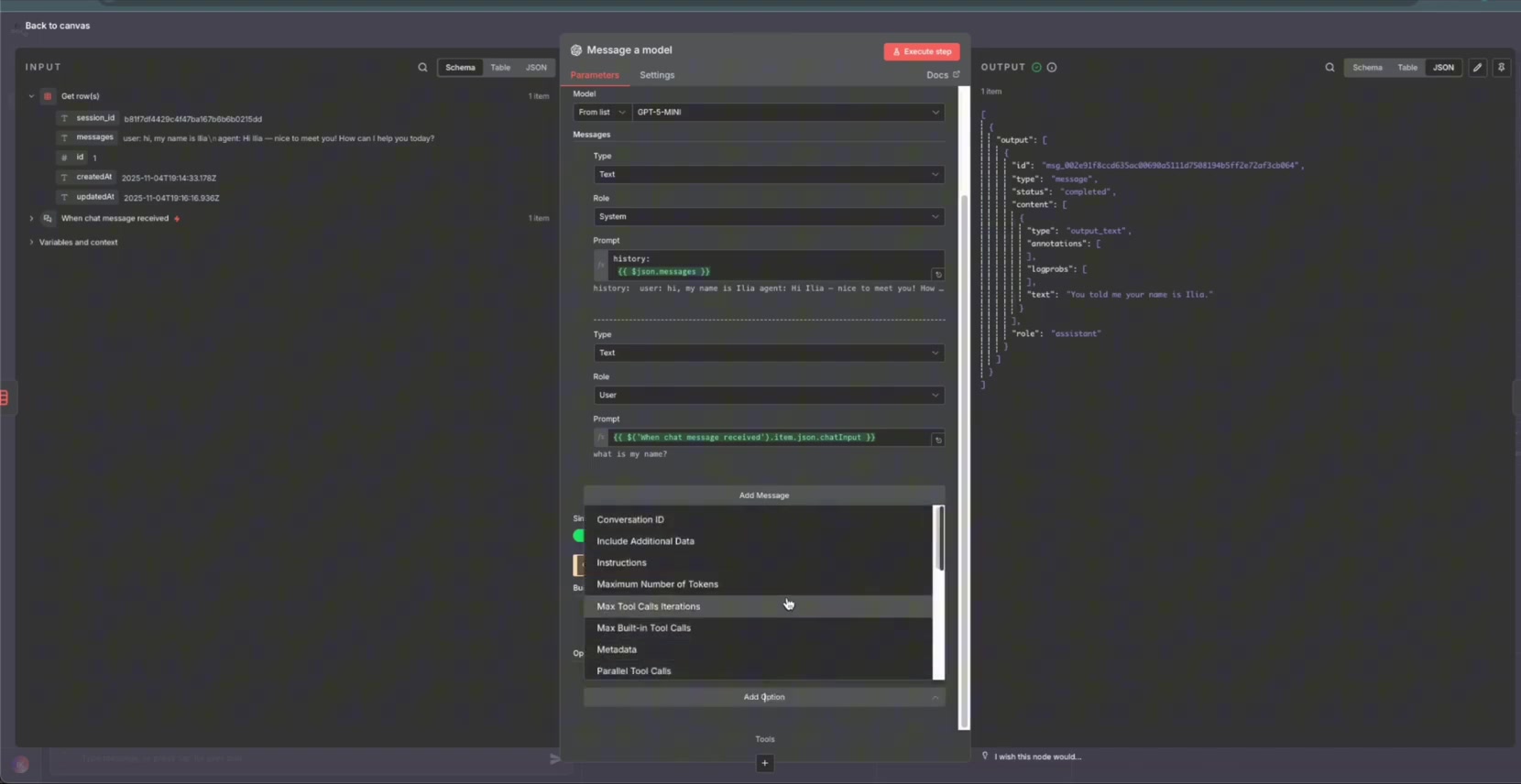Open the System role dropdown
Viewport: 1521px width, 784px height.
[769, 217]
